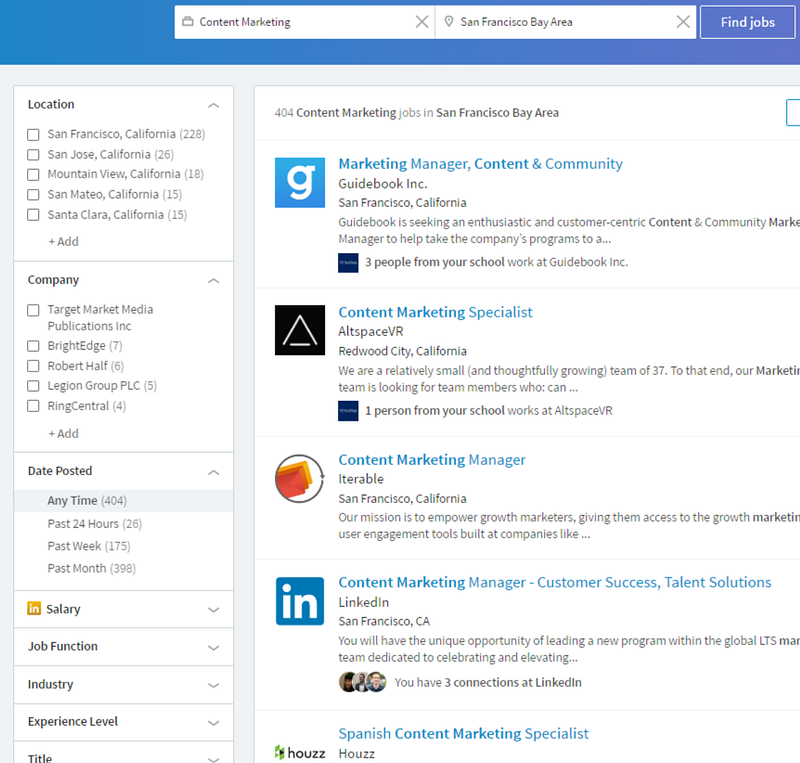Check the Target Market Media Publications company filter
This screenshot has height=763, width=800.
tap(33, 310)
